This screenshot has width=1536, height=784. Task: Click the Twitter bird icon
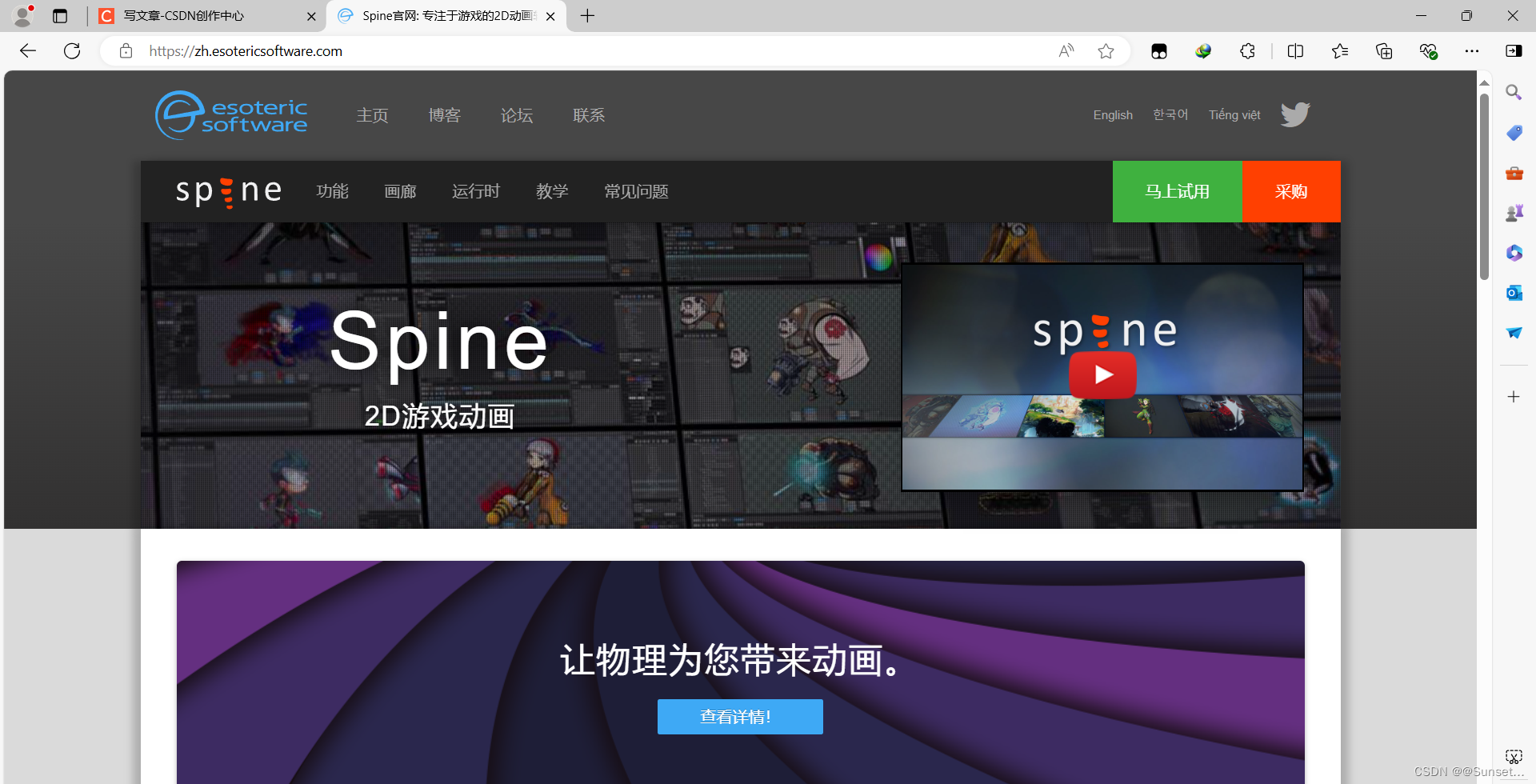(1295, 114)
